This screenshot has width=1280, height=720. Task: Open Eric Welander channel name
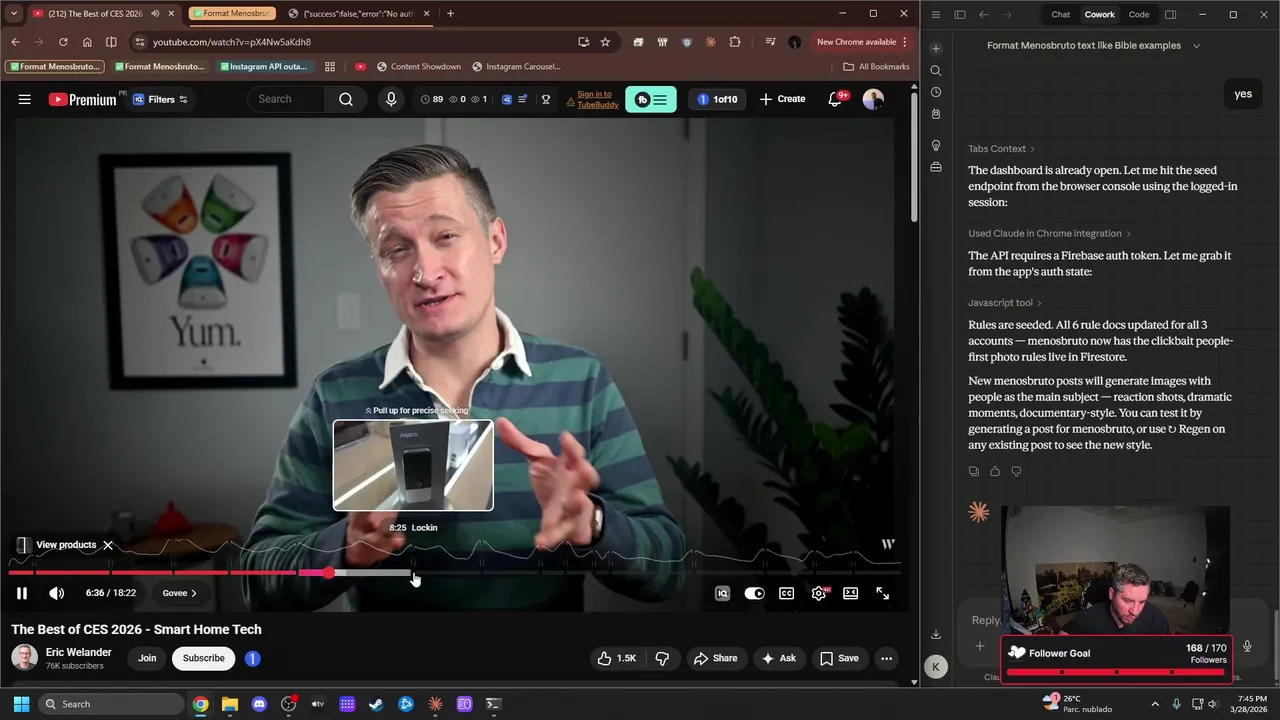pos(78,652)
